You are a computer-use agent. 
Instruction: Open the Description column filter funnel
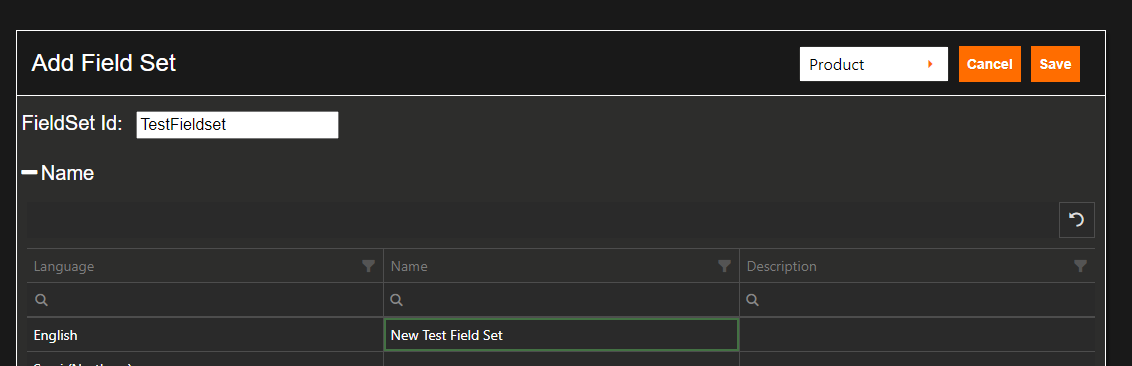click(1080, 266)
